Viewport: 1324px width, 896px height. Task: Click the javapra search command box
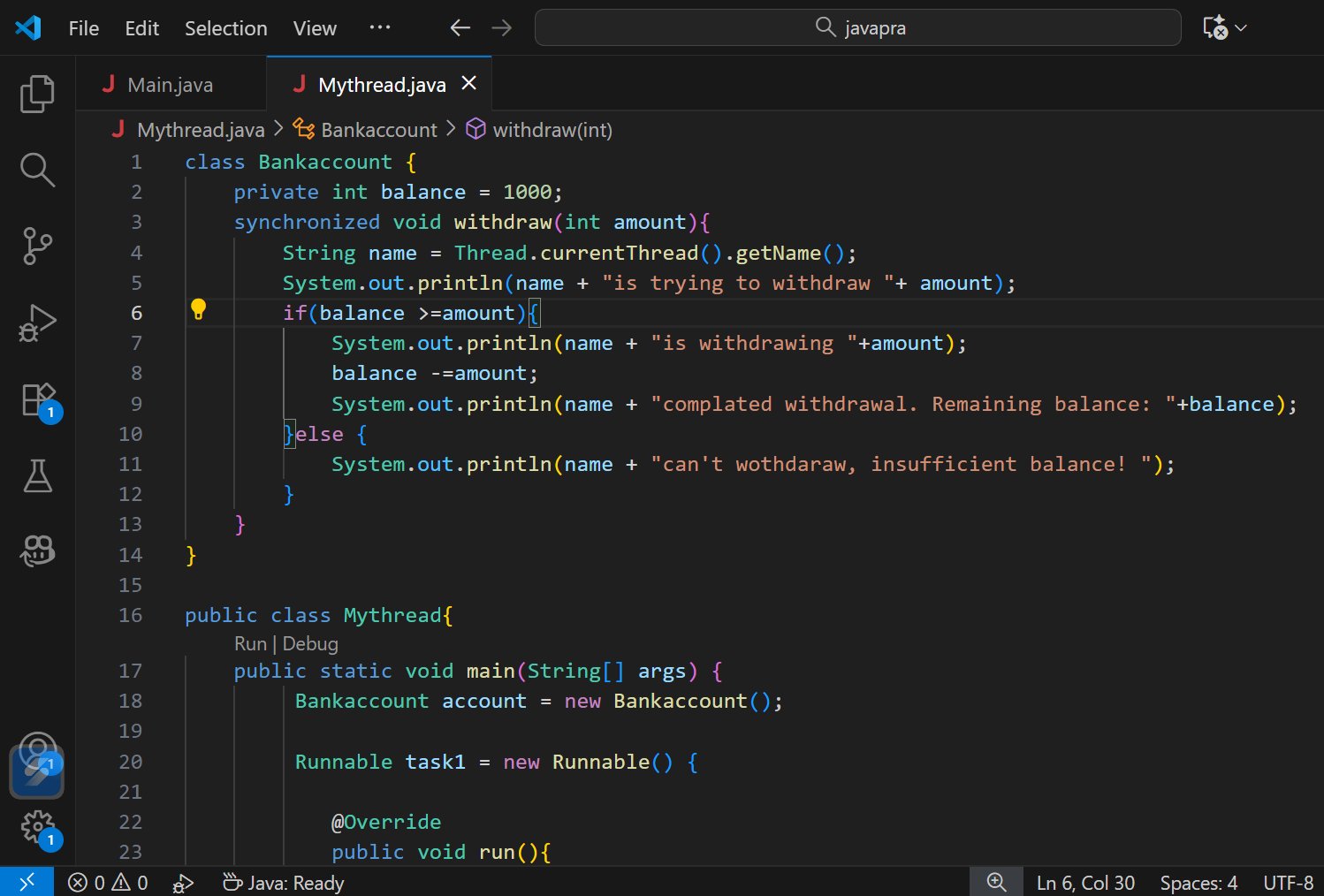coord(857,28)
